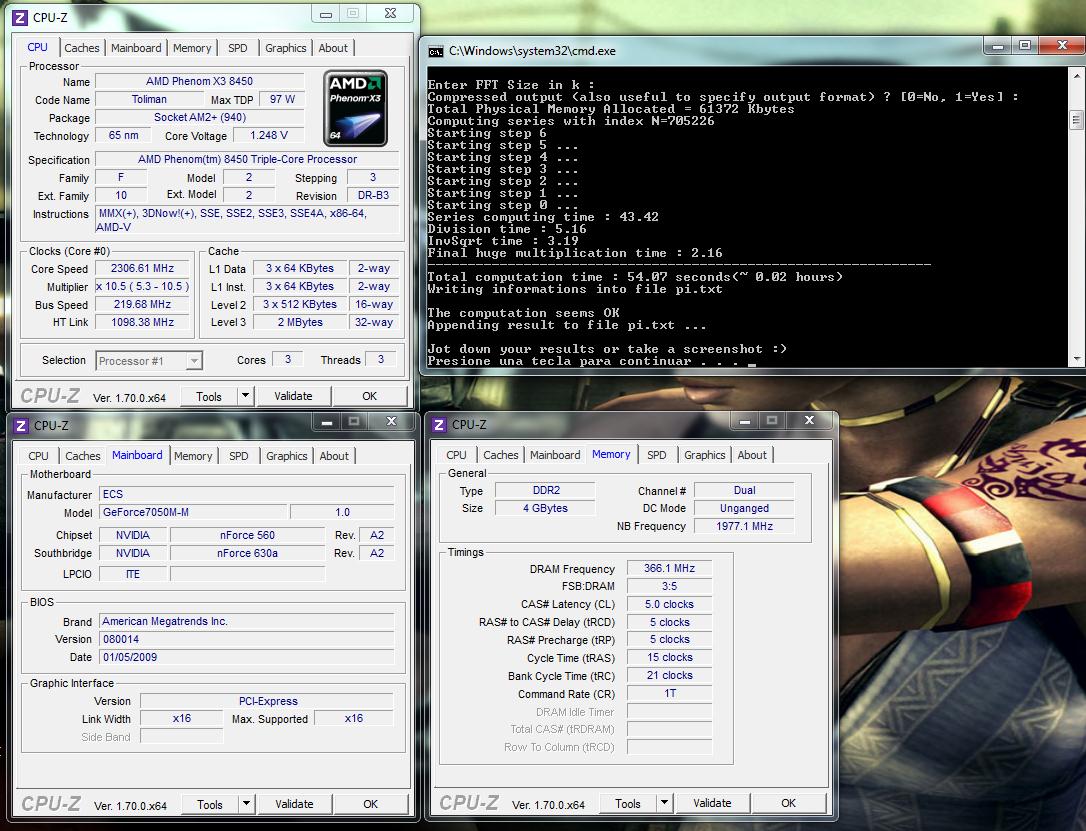Image resolution: width=1086 pixels, height=831 pixels.
Task: Click Validate in the Memory CPU-Z window
Action: [x=712, y=803]
